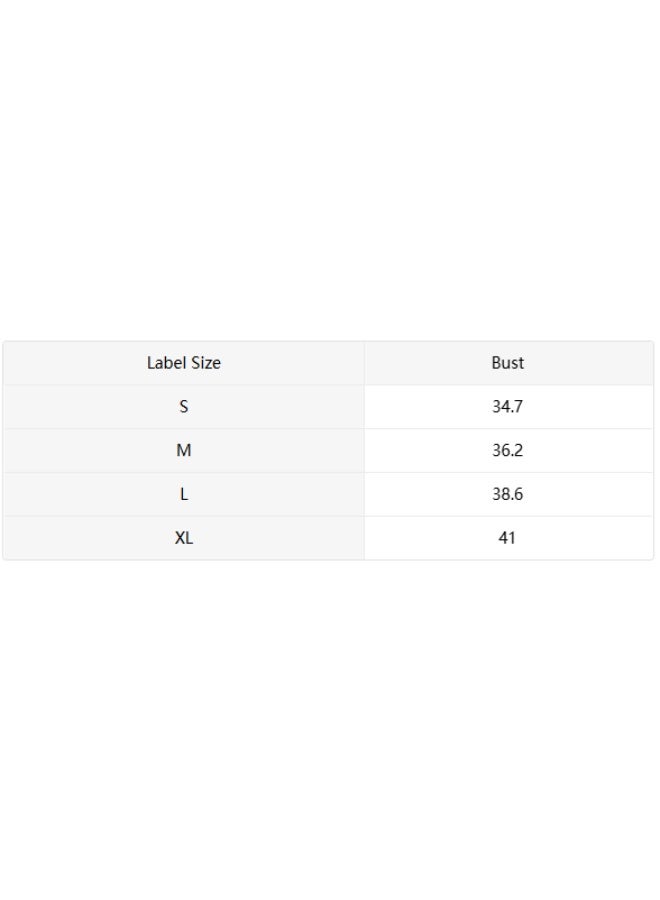Select the S size label cell
This screenshot has width=660, height=900.
point(184,406)
